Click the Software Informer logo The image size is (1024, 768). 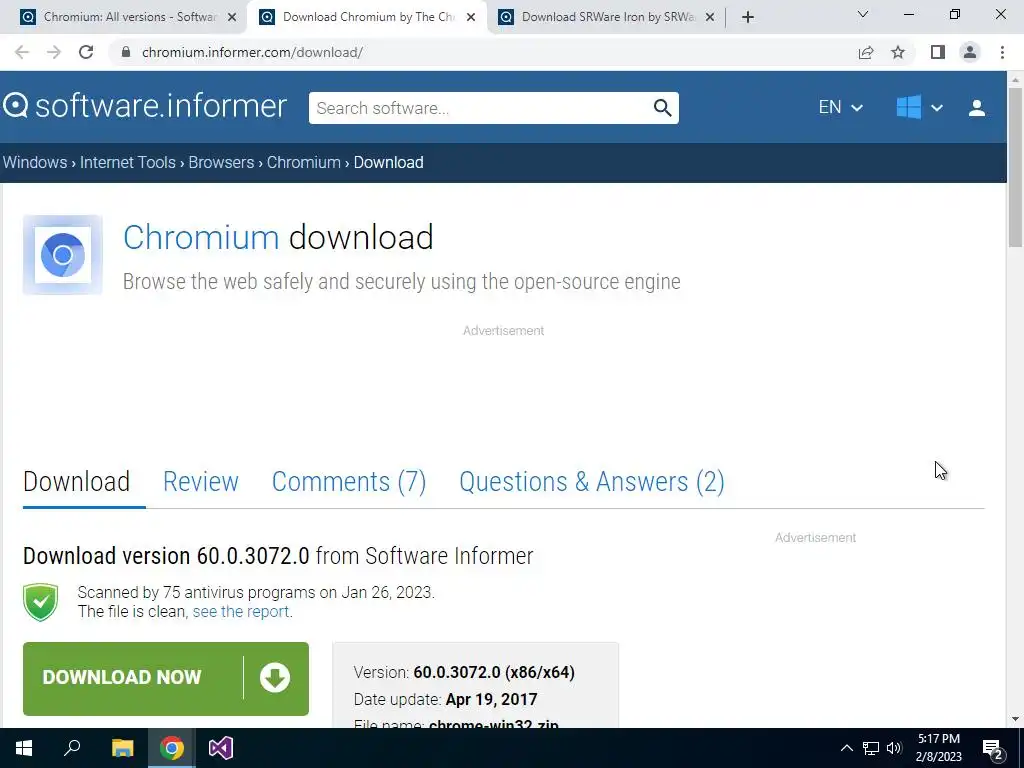pos(145,106)
